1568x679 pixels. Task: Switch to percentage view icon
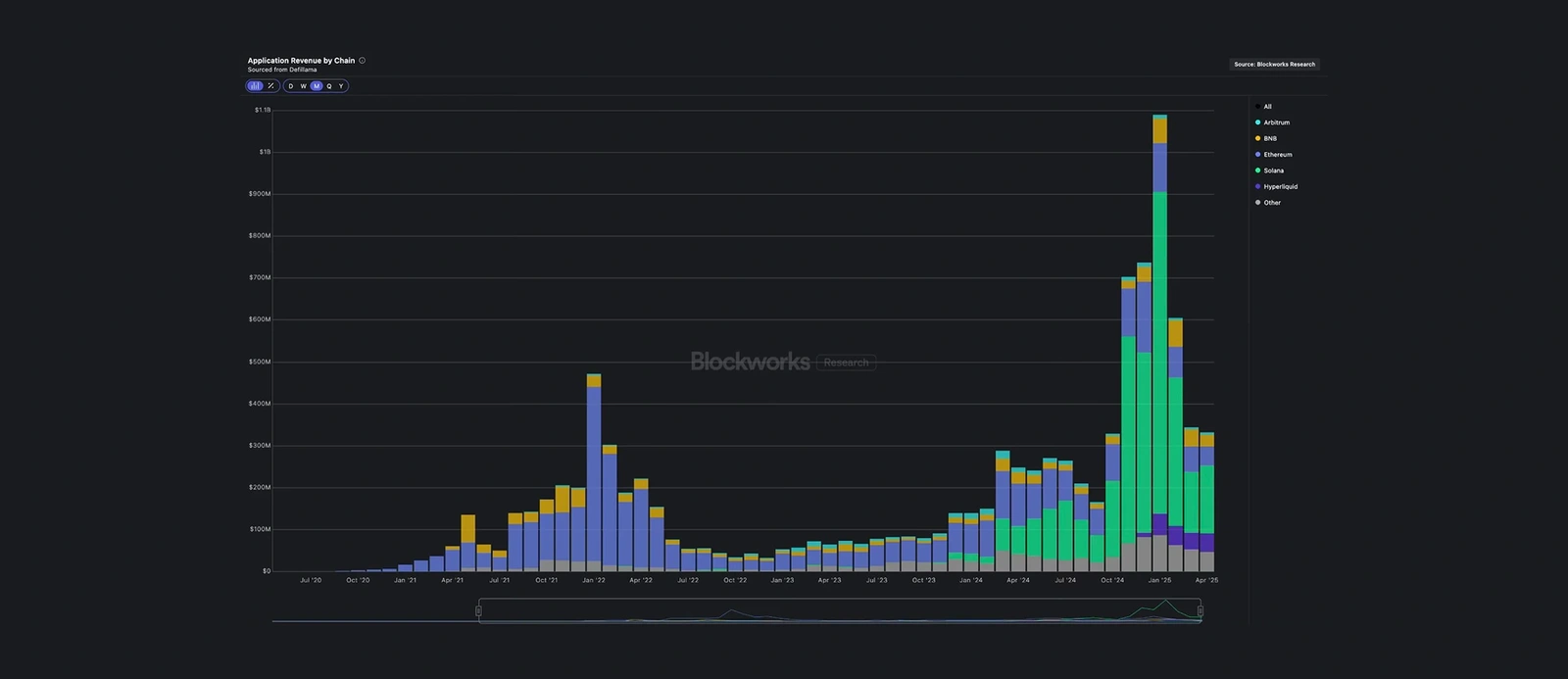tap(271, 86)
